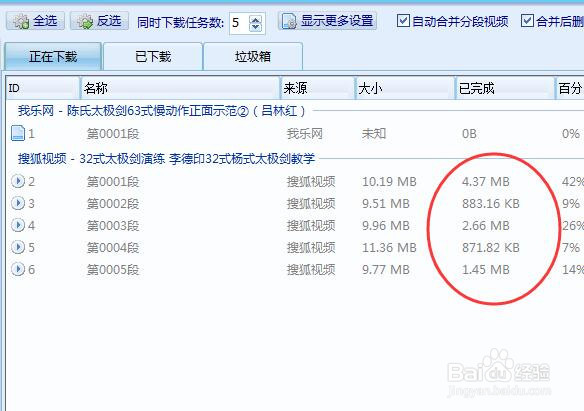
Task: Click play icon of task ID 2
Action: click(18, 181)
